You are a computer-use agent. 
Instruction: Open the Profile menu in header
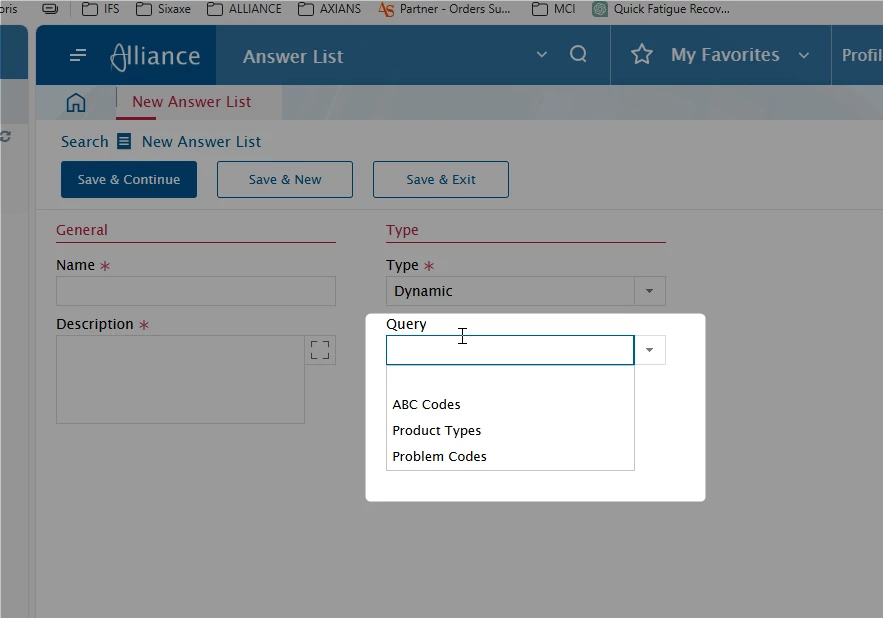click(862, 55)
